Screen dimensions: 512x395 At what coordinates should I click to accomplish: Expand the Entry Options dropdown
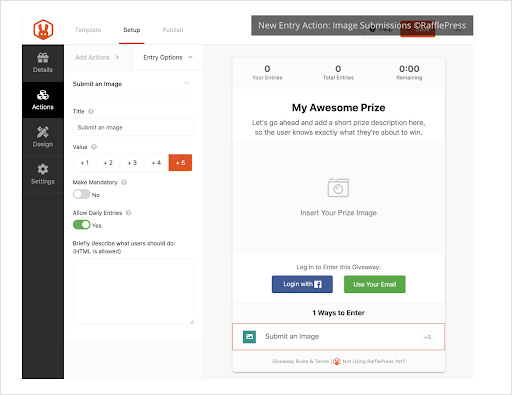tap(168, 57)
